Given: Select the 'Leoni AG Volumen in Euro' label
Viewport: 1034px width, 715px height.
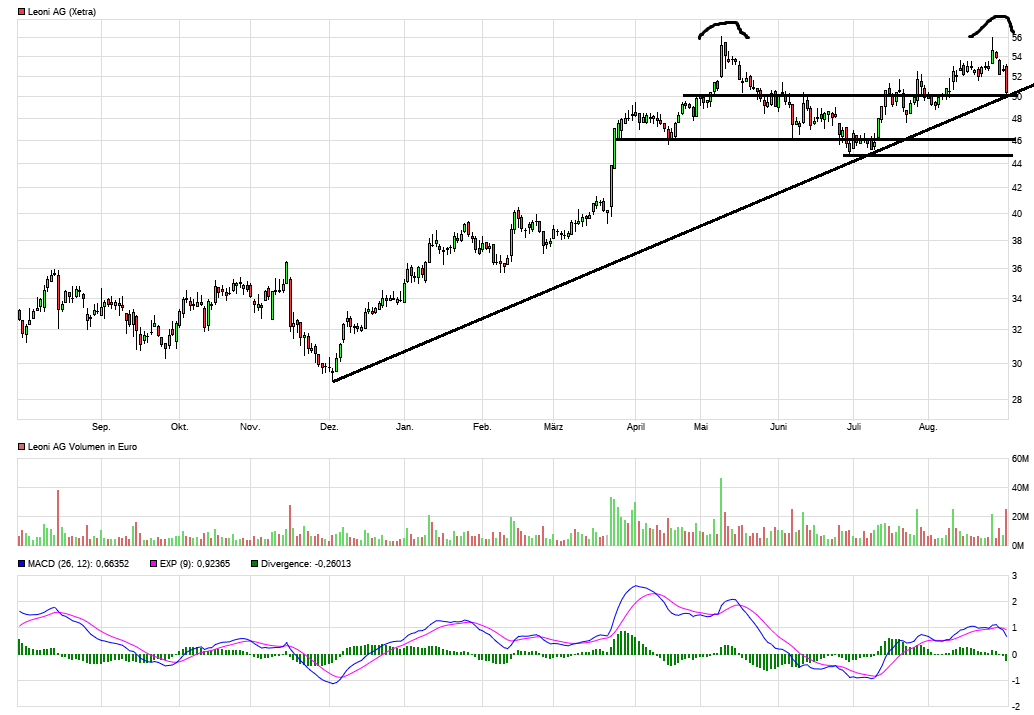Looking at the screenshot, I should tap(82, 447).
